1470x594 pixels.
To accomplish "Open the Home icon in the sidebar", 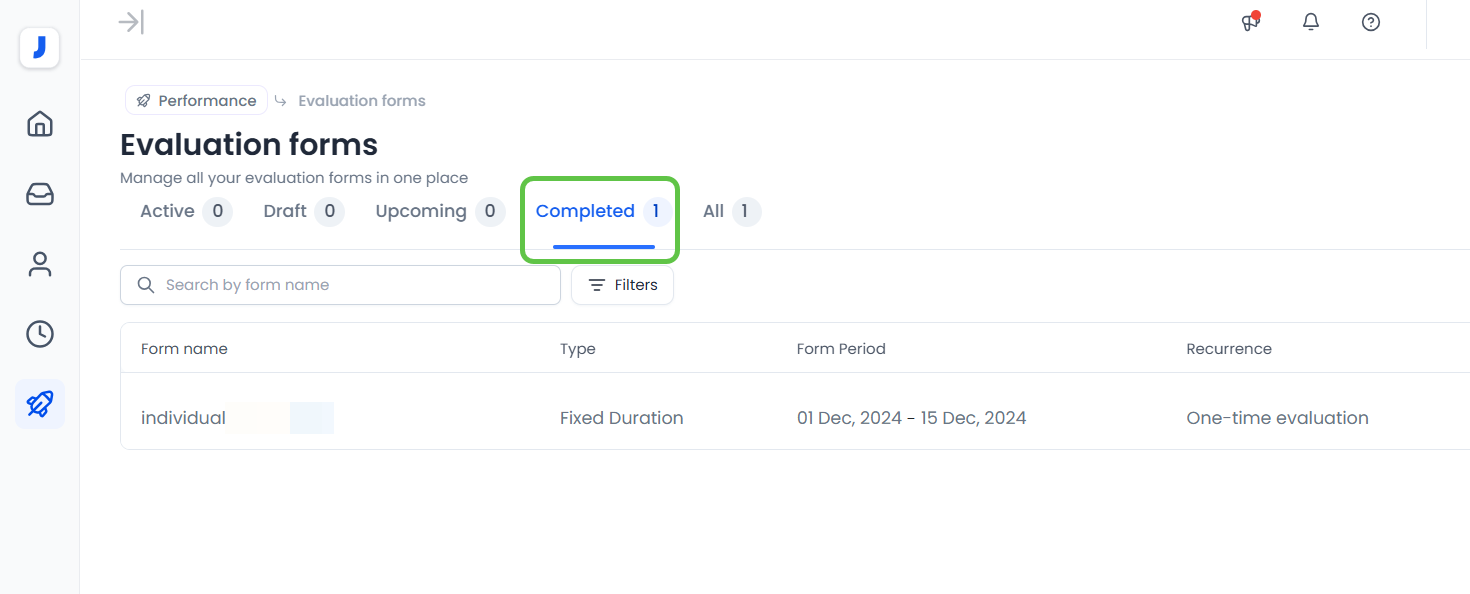I will point(39,123).
